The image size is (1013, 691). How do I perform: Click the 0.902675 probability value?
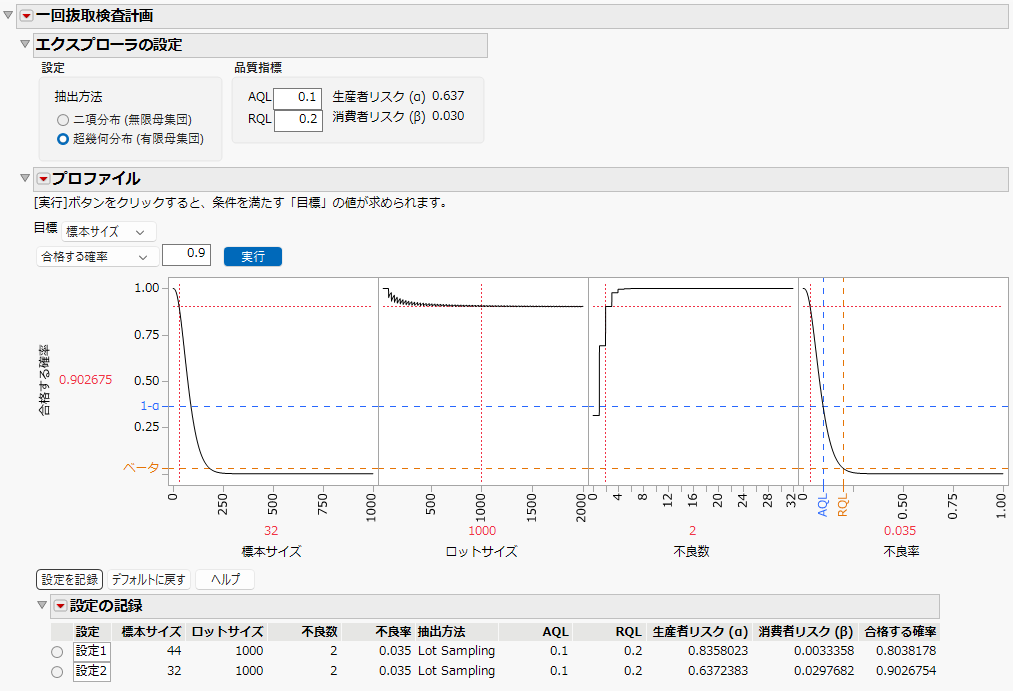[85, 380]
